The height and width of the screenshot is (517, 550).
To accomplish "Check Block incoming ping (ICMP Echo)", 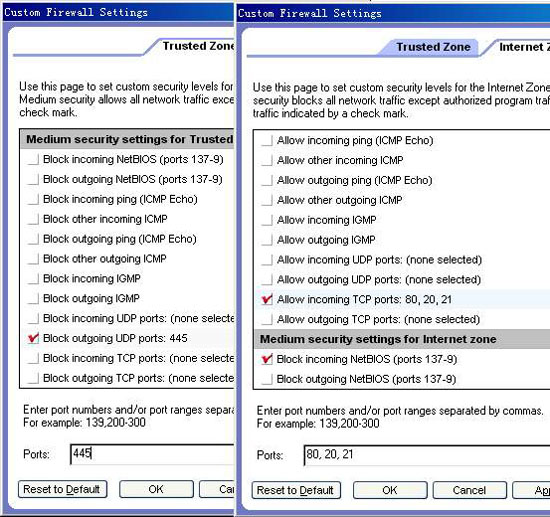I will coord(33,199).
